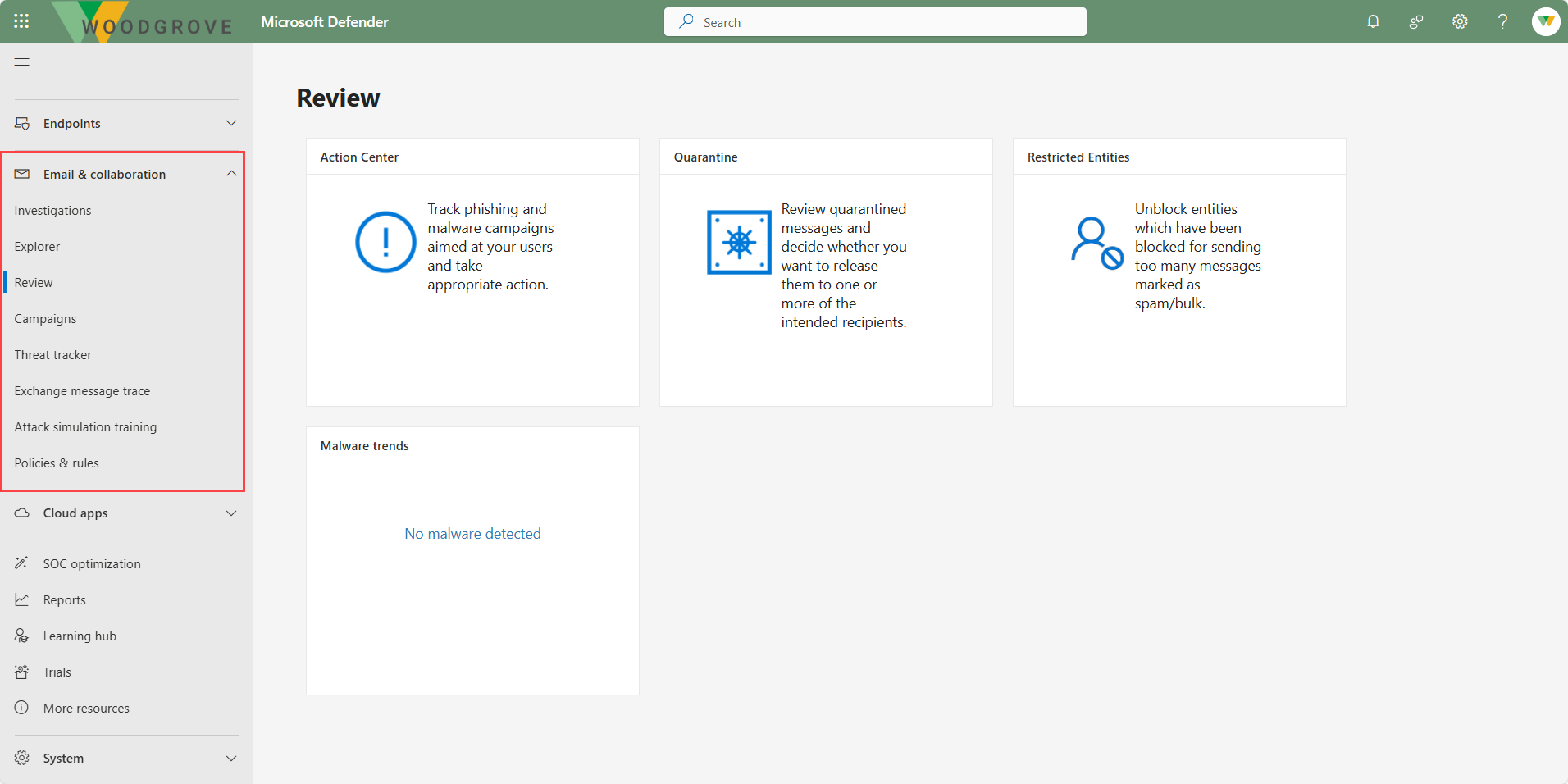Expand the Cloud apps section
This screenshot has height=784, width=1568.
pos(126,513)
